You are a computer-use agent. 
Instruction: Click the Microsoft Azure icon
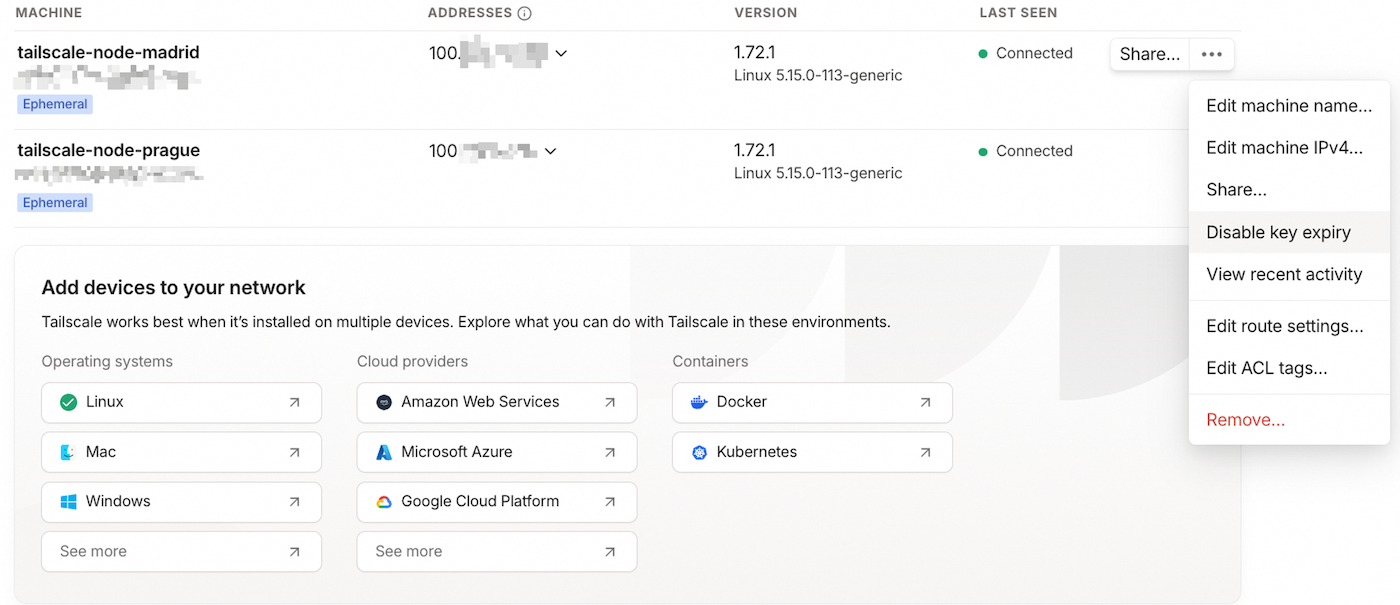point(384,452)
